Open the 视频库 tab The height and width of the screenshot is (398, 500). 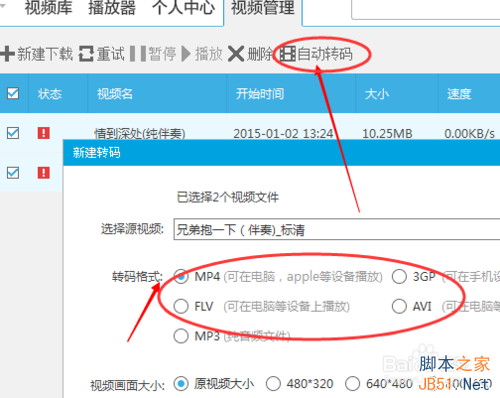(48, 7)
